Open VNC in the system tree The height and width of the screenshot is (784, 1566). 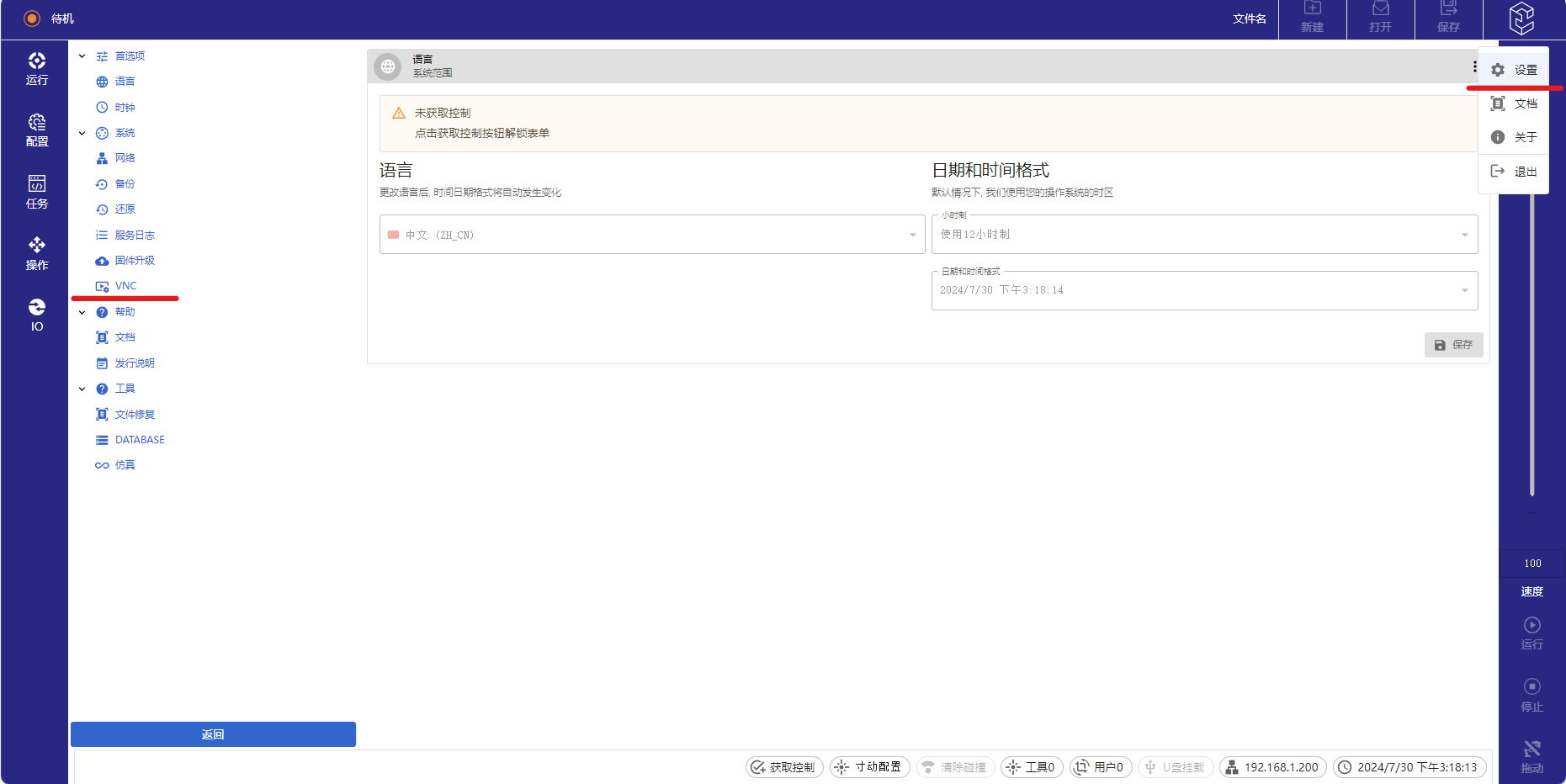click(125, 286)
